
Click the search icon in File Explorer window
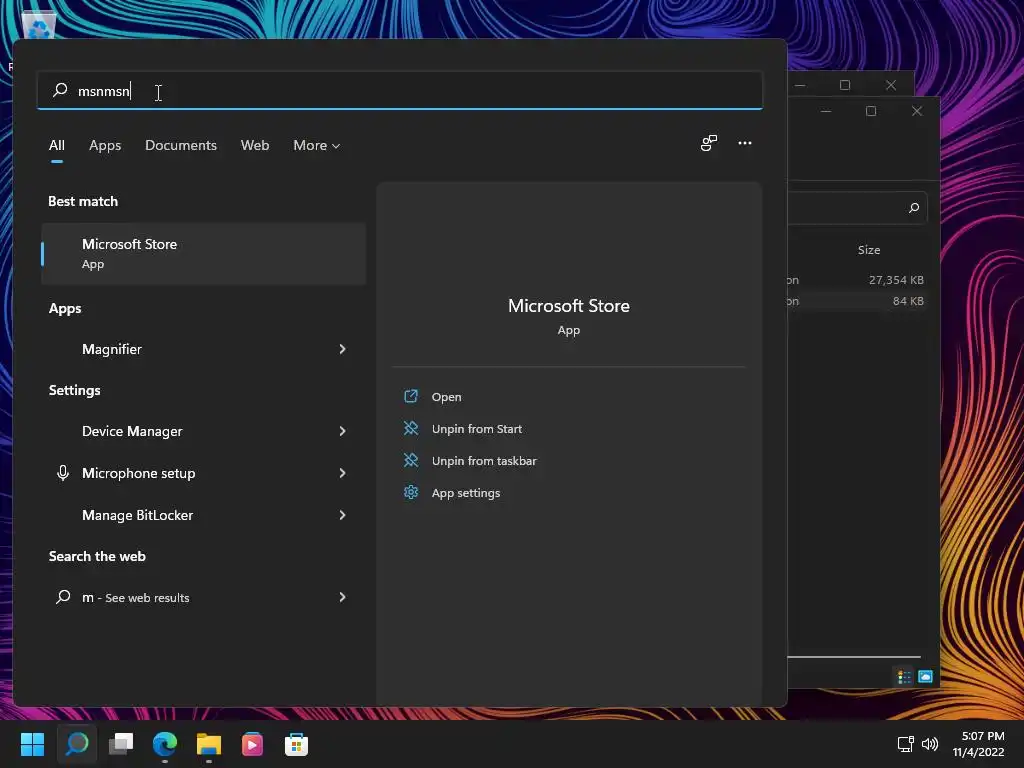pos(914,208)
